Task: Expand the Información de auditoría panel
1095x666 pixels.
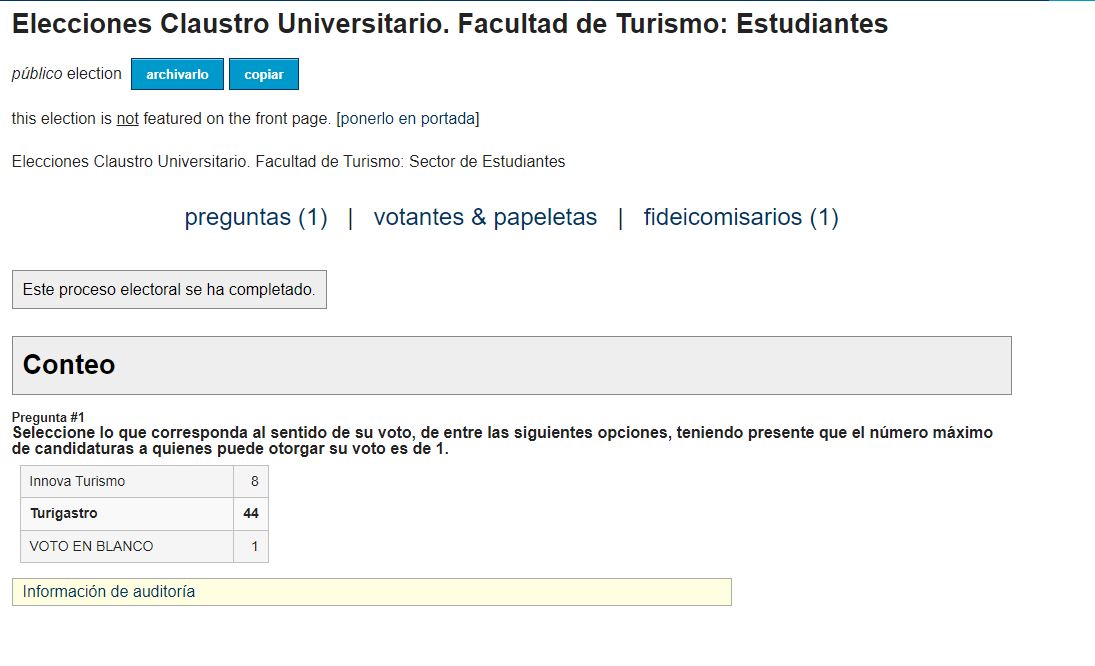Action: pyautogui.click(x=372, y=592)
